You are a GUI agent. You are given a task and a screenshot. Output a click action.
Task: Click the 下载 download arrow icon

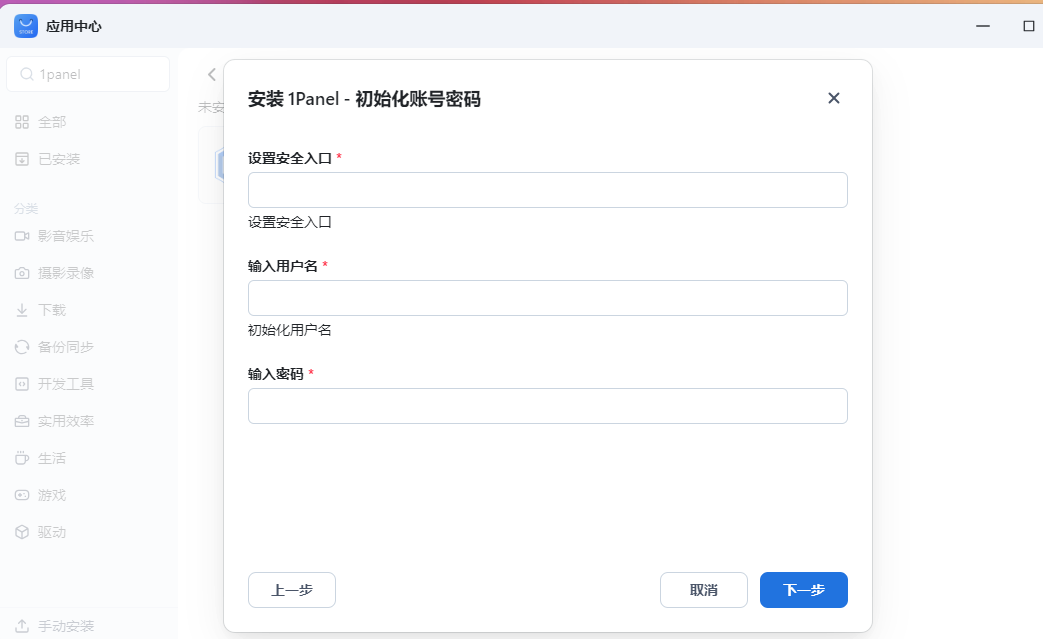tap(22, 310)
